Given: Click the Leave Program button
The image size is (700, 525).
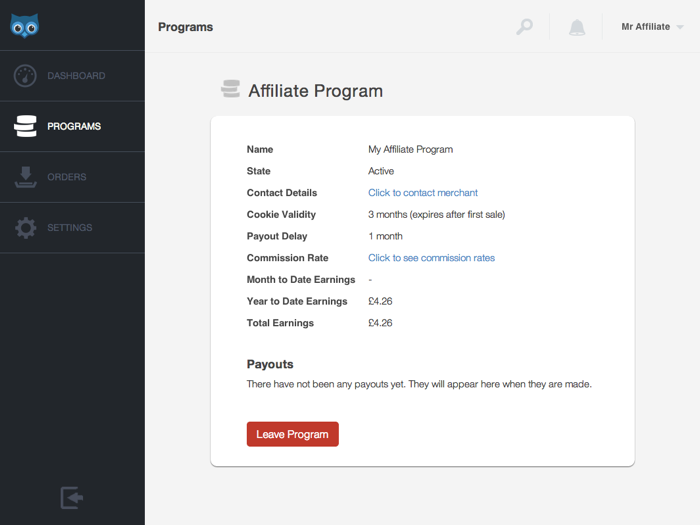Looking at the screenshot, I should 292,434.
